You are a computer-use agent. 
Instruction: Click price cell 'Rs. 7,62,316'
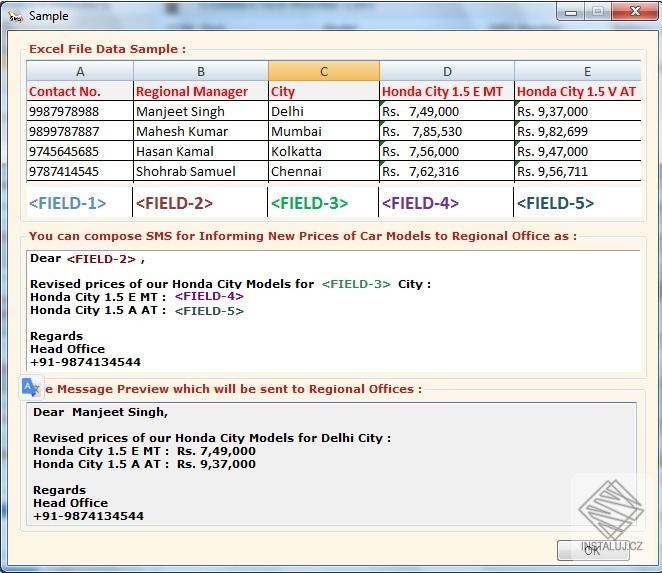coord(447,171)
